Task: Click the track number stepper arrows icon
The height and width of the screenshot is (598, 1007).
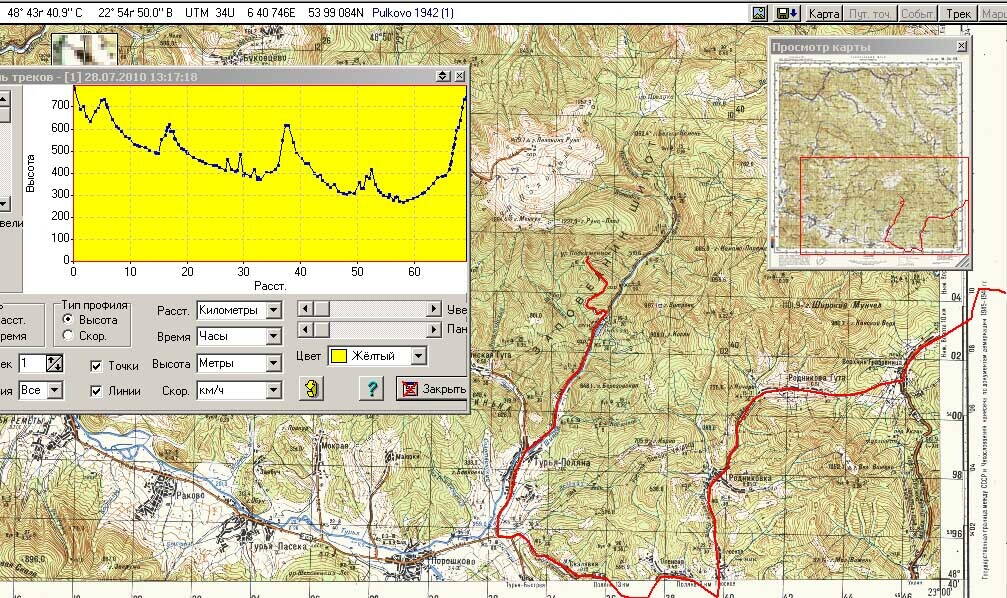Action: (54, 364)
